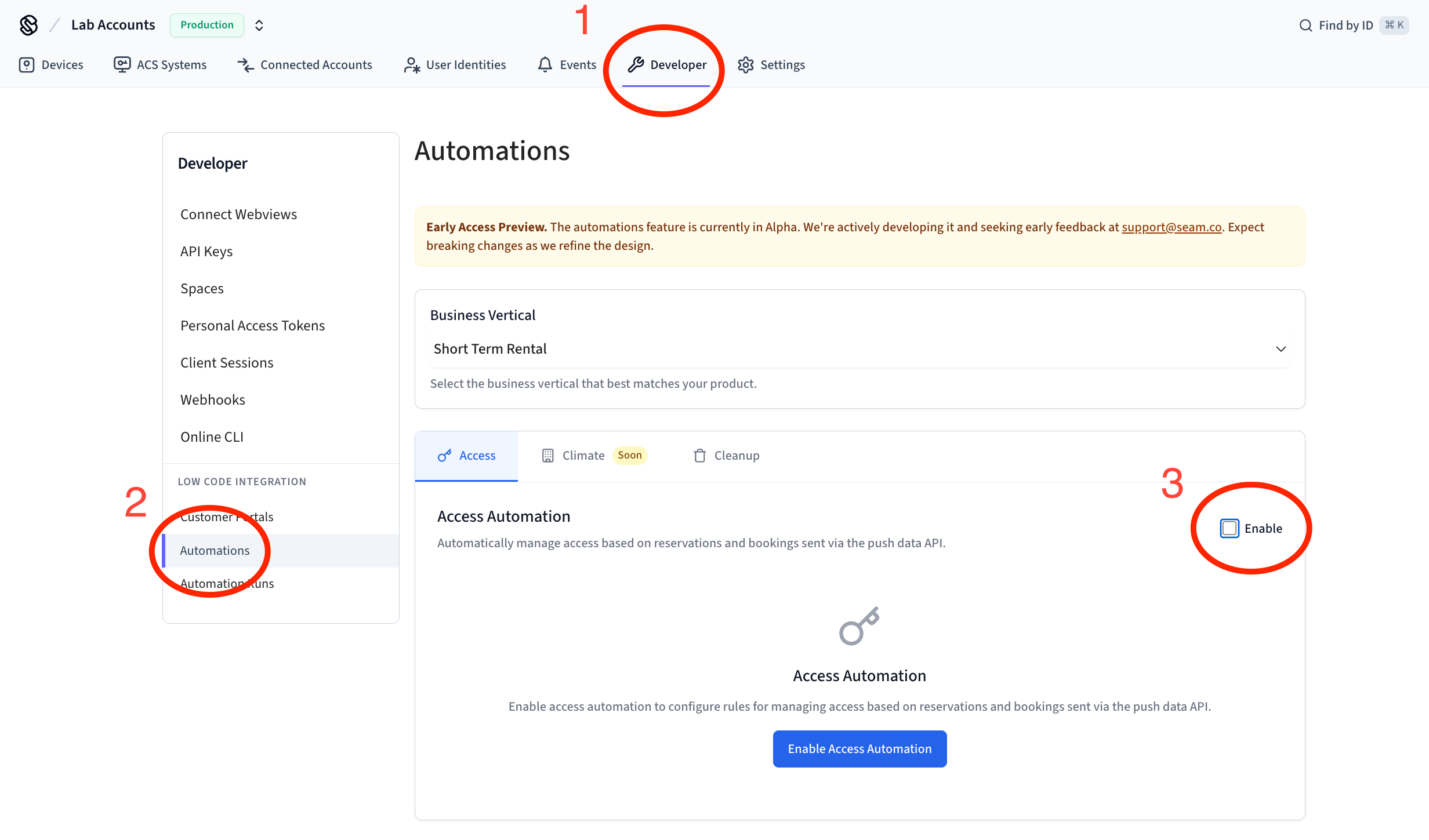
Task: Click the Seam logo icon
Action: pyautogui.click(x=28, y=25)
